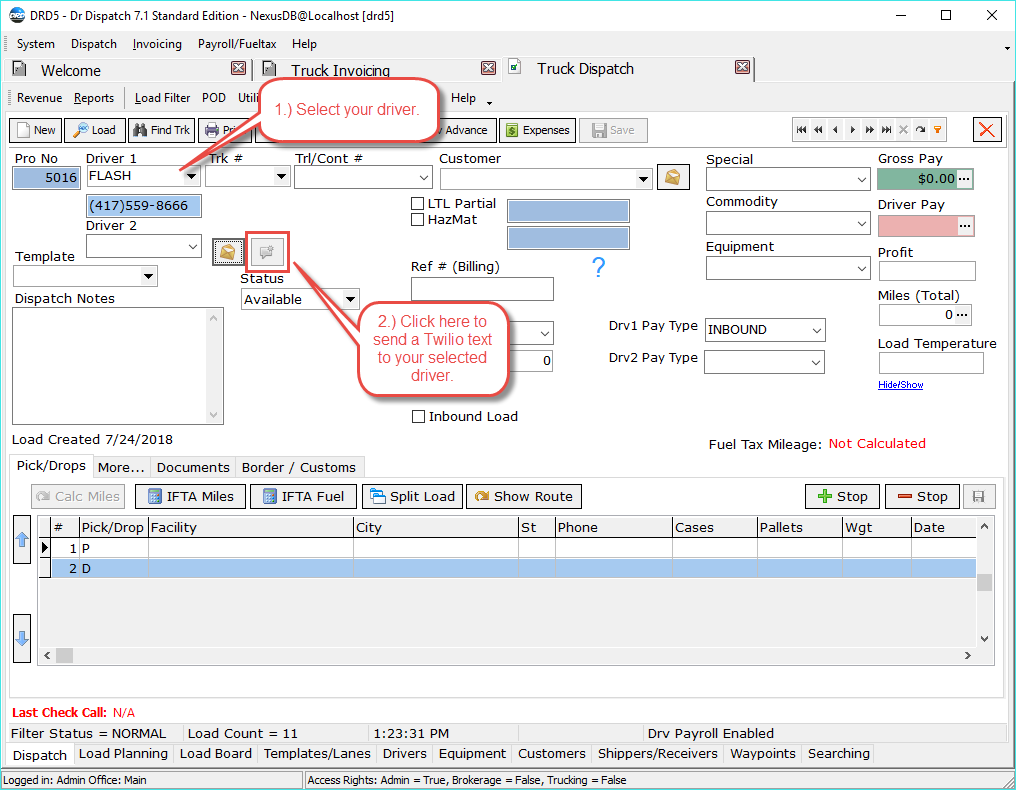This screenshot has height=790, width=1016.
Task: Move stop down with blue down arrow
Action: (21, 638)
